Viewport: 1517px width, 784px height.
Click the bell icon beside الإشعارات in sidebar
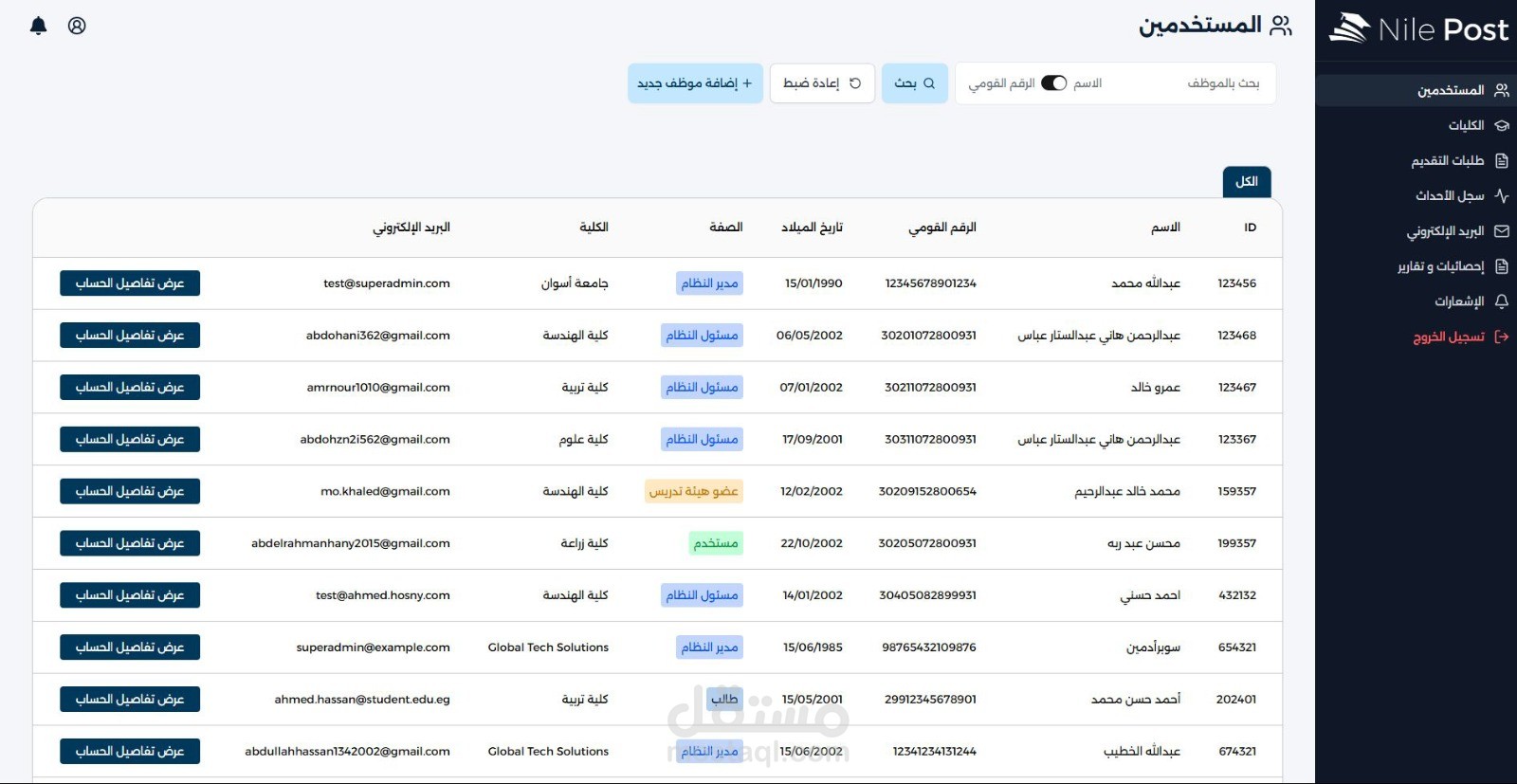coord(1502,301)
